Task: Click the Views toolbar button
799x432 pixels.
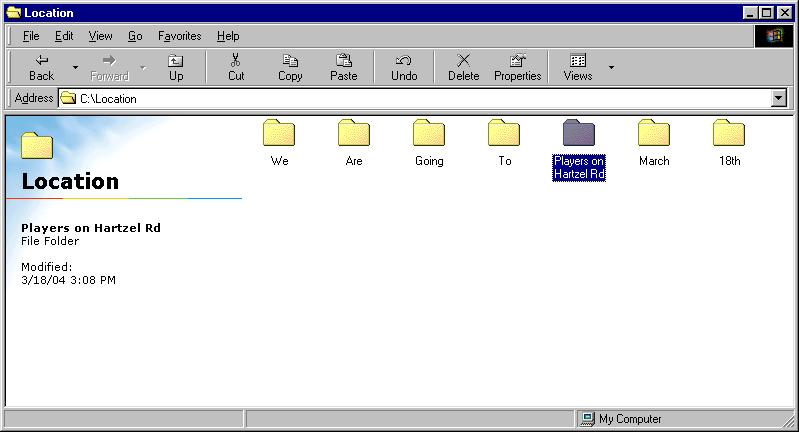Action: tap(578, 67)
